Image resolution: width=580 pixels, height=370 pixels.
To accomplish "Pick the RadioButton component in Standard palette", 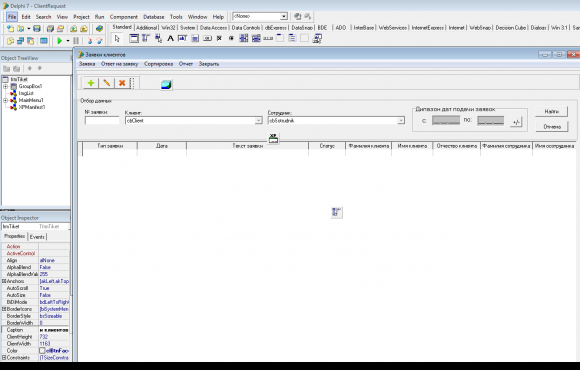I will coord(232,38).
